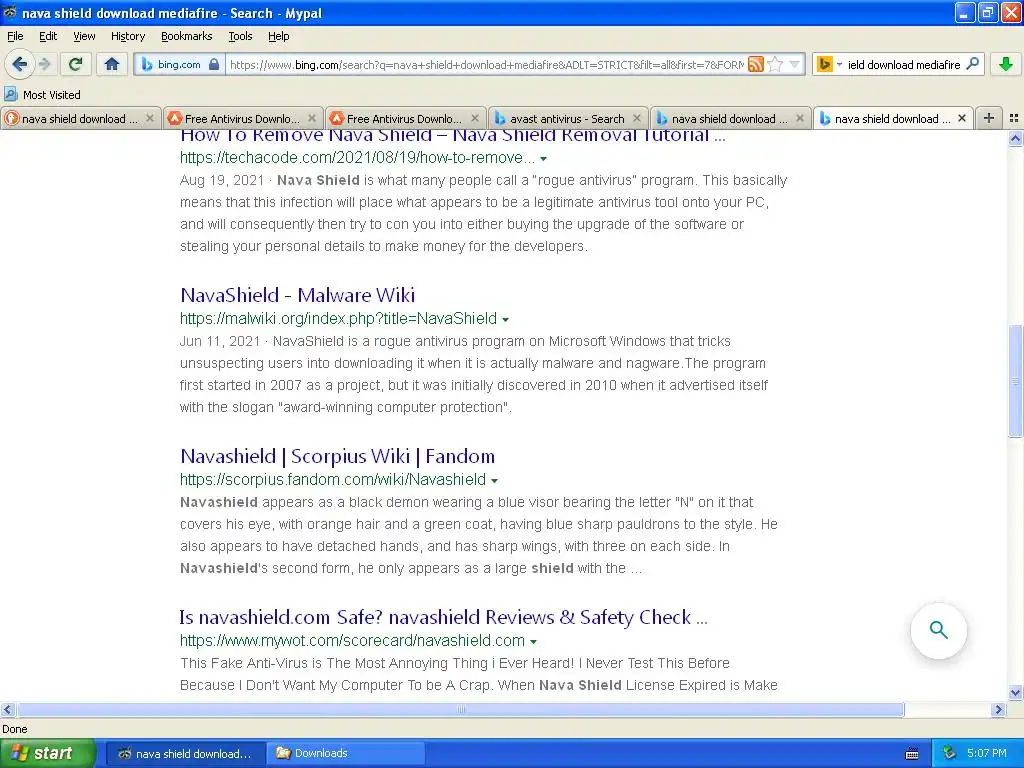The height and width of the screenshot is (768, 1024).
Task: Go to the home page icon
Action: coord(112,64)
